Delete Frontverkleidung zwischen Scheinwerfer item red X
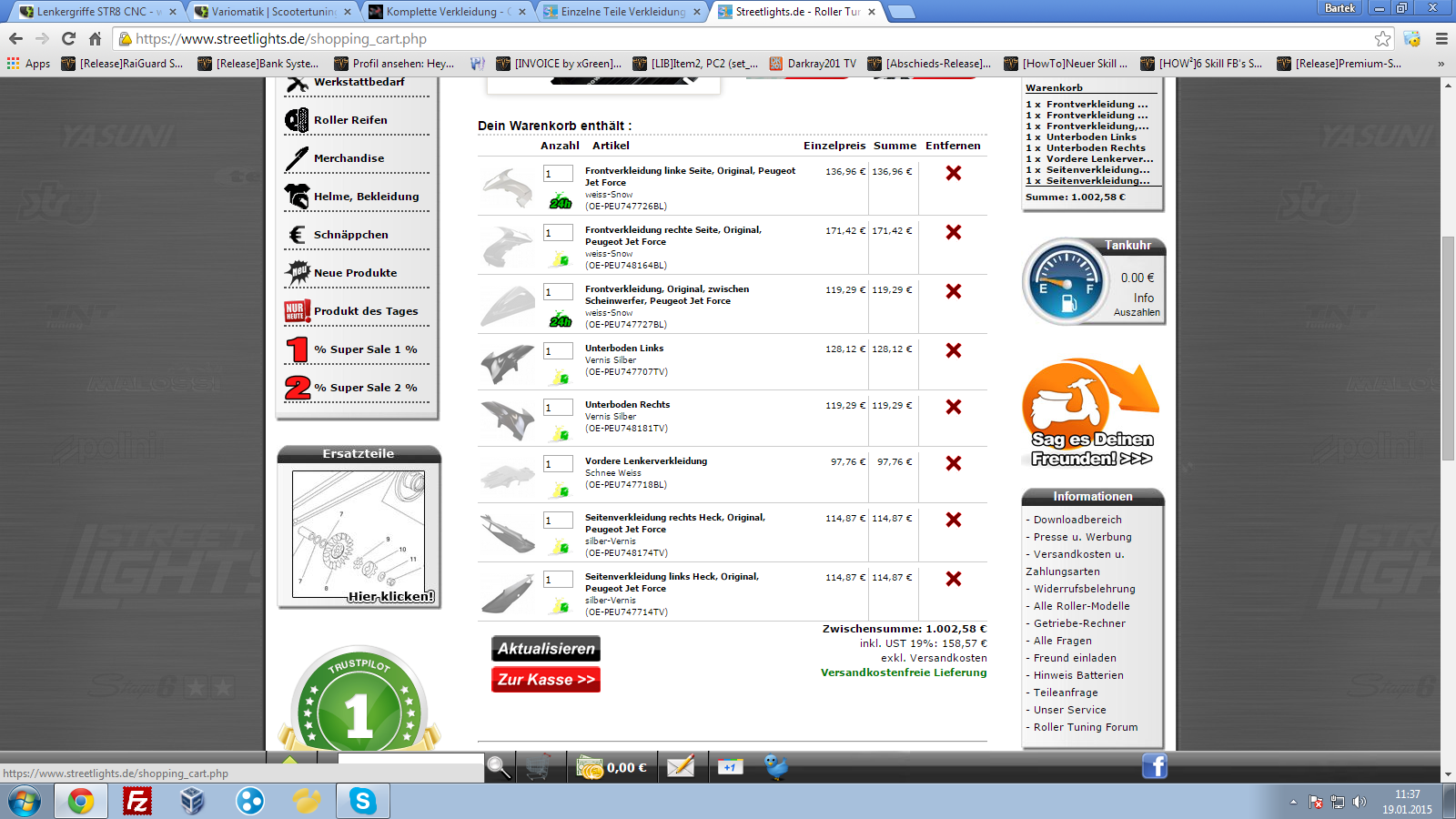The image size is (1456, 819). click(954, 291)
